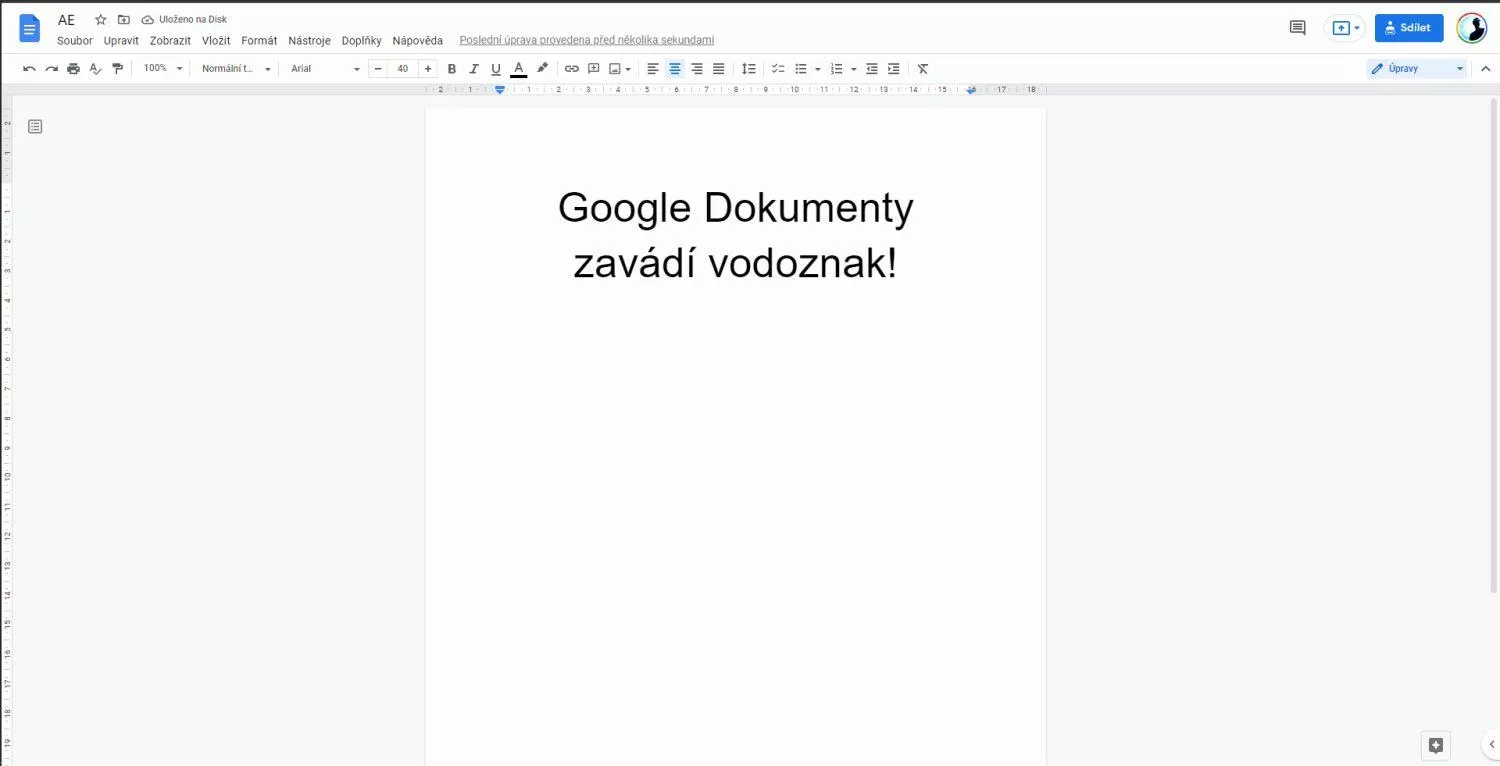The height and width of the screenshot is (766, 1500).
Task: Click the move-to-folder icon beside the star
Action: click(124, 20)
